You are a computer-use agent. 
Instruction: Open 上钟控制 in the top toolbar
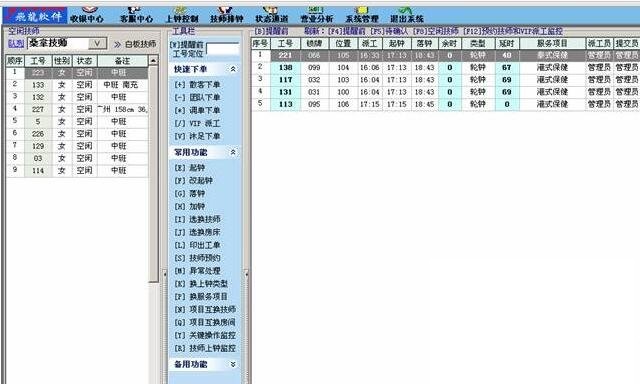[x=182, y=15]
